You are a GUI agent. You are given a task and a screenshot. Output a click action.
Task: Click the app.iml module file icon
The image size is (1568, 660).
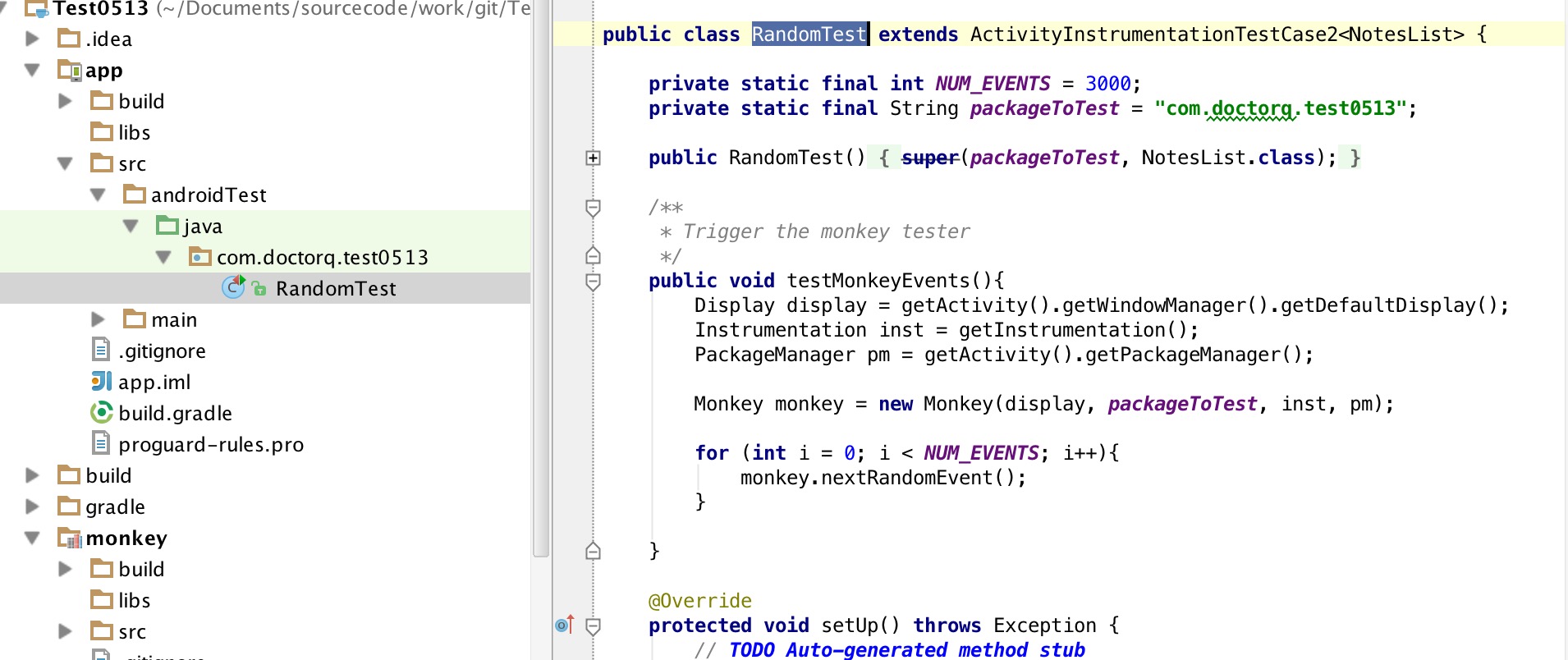coord(101,382)
